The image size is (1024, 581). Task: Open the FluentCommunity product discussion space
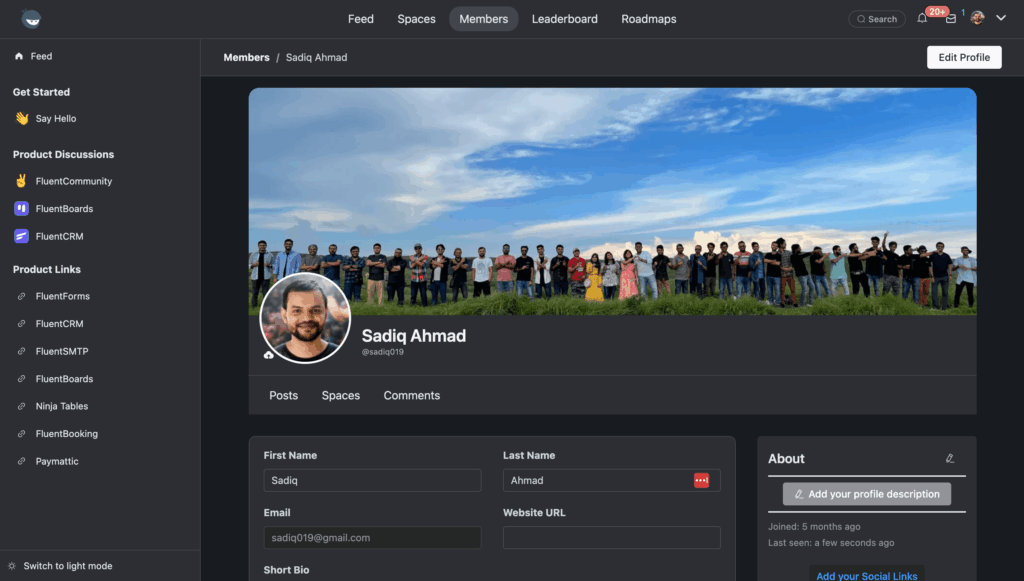(74, 181)
